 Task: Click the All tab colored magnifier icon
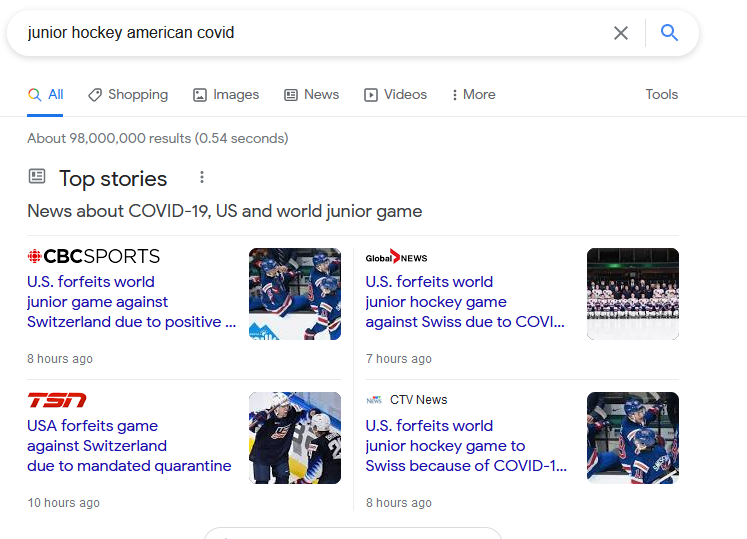point(34,94)
